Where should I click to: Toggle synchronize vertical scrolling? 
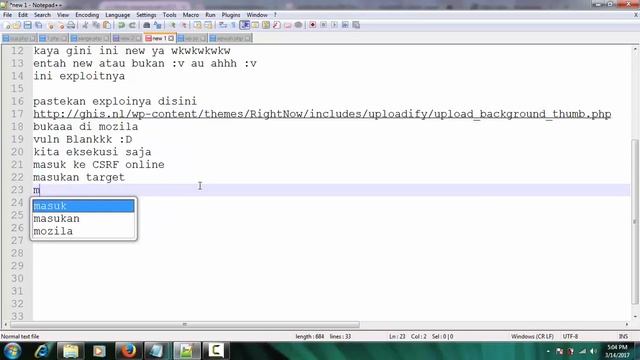point(198,25)
